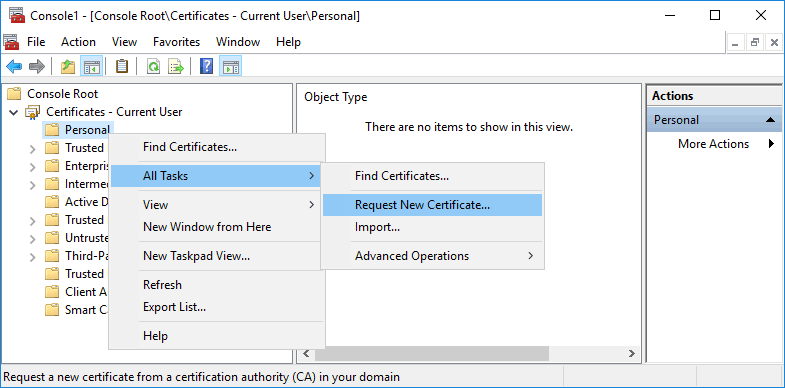Screen dimensions: 785x388
Task: Open All Tasks submenu
Action: coord(216,176)
